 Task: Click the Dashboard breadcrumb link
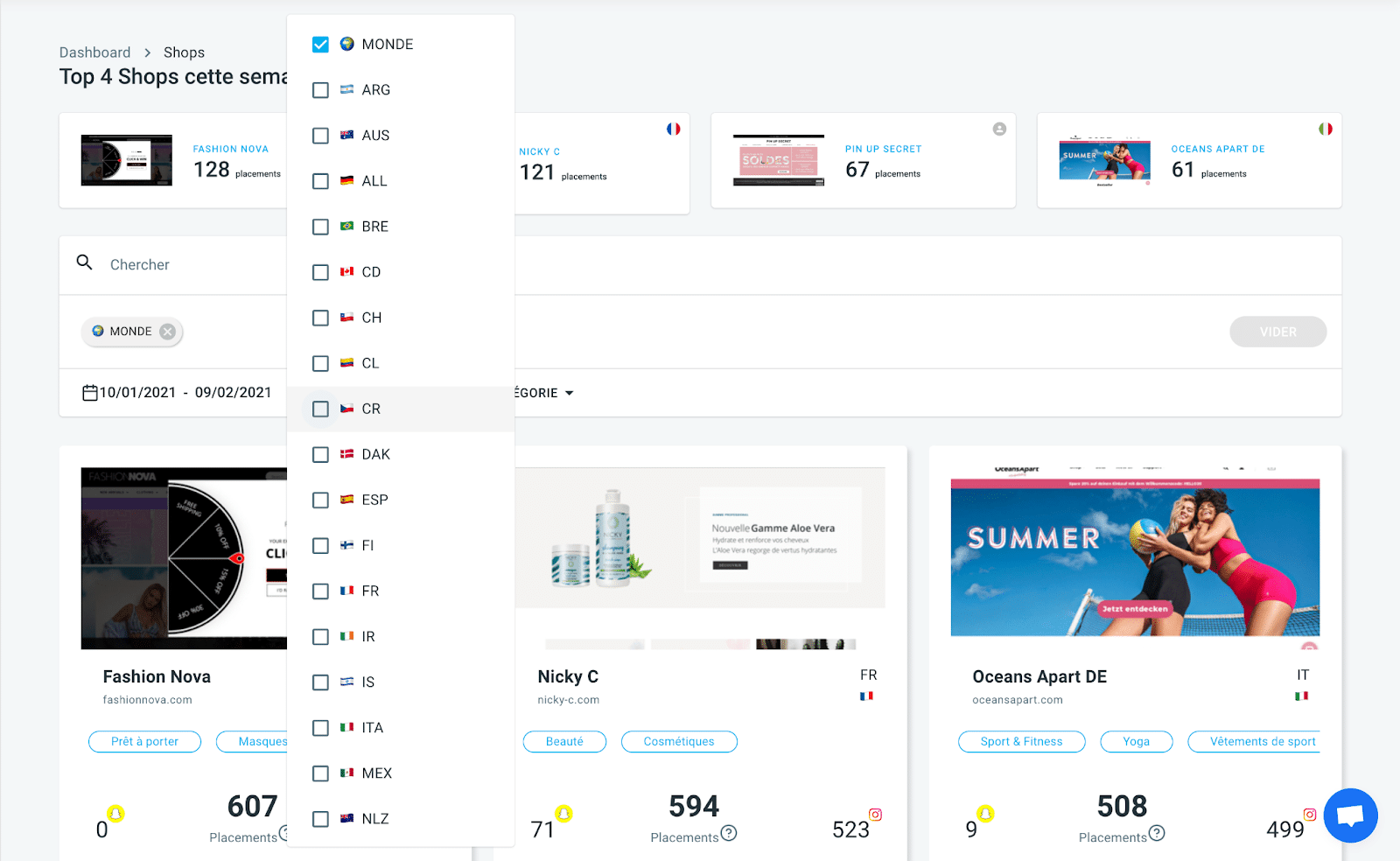tap(94, 52)
